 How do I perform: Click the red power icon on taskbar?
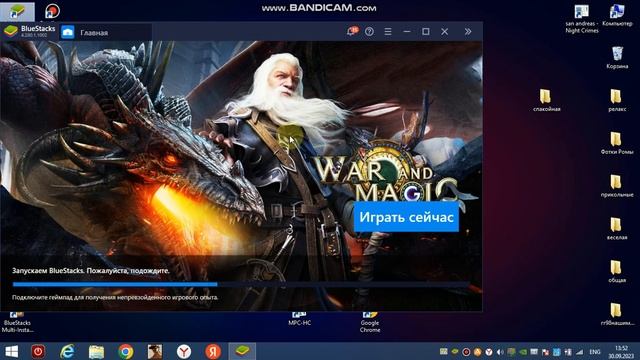tap(38, 351)
